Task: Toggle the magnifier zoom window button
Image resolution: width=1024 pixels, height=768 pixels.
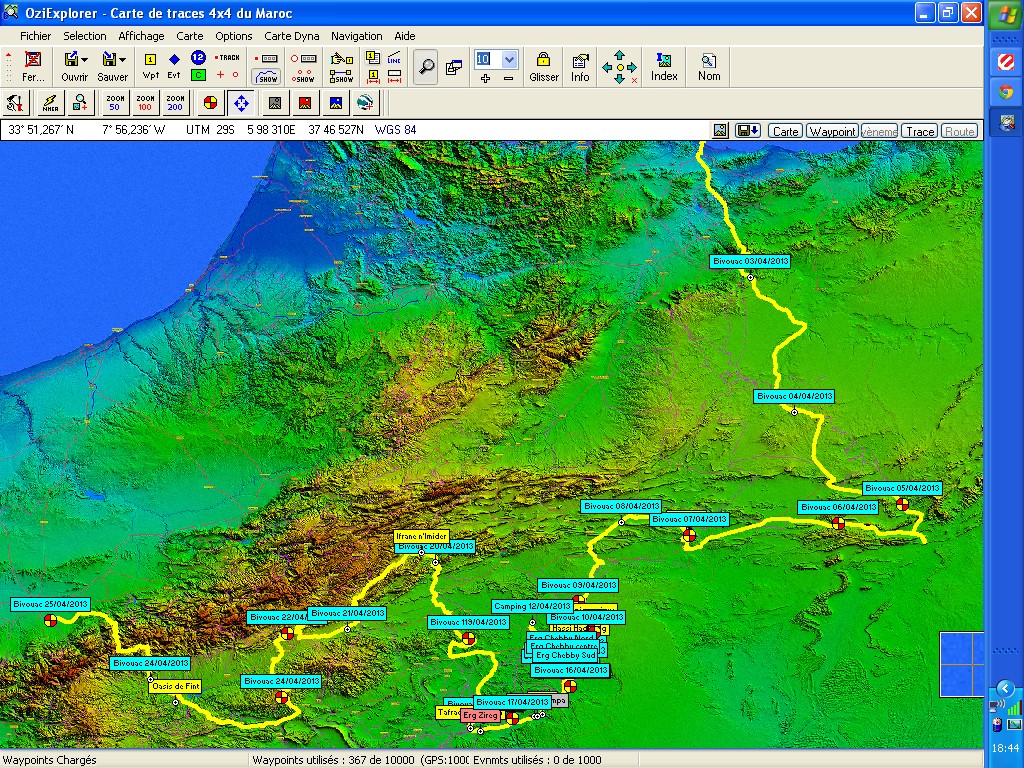Action: point(426,67)
